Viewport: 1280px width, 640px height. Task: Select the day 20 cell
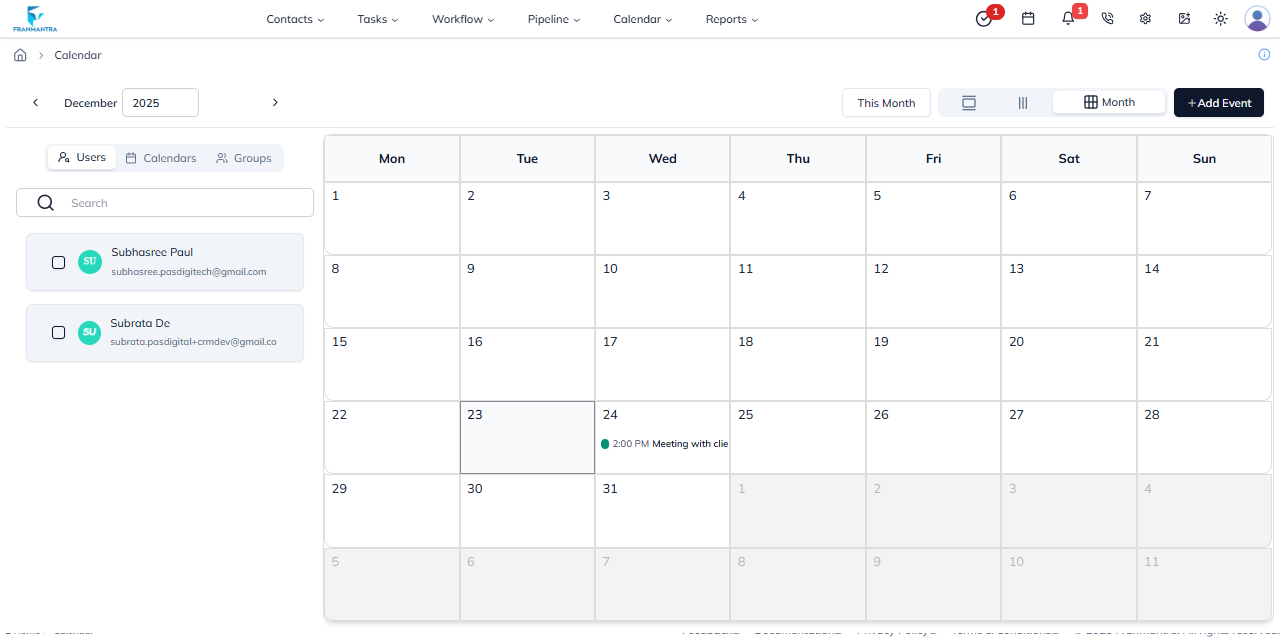pyautogui.click(x=1068, y=364)
